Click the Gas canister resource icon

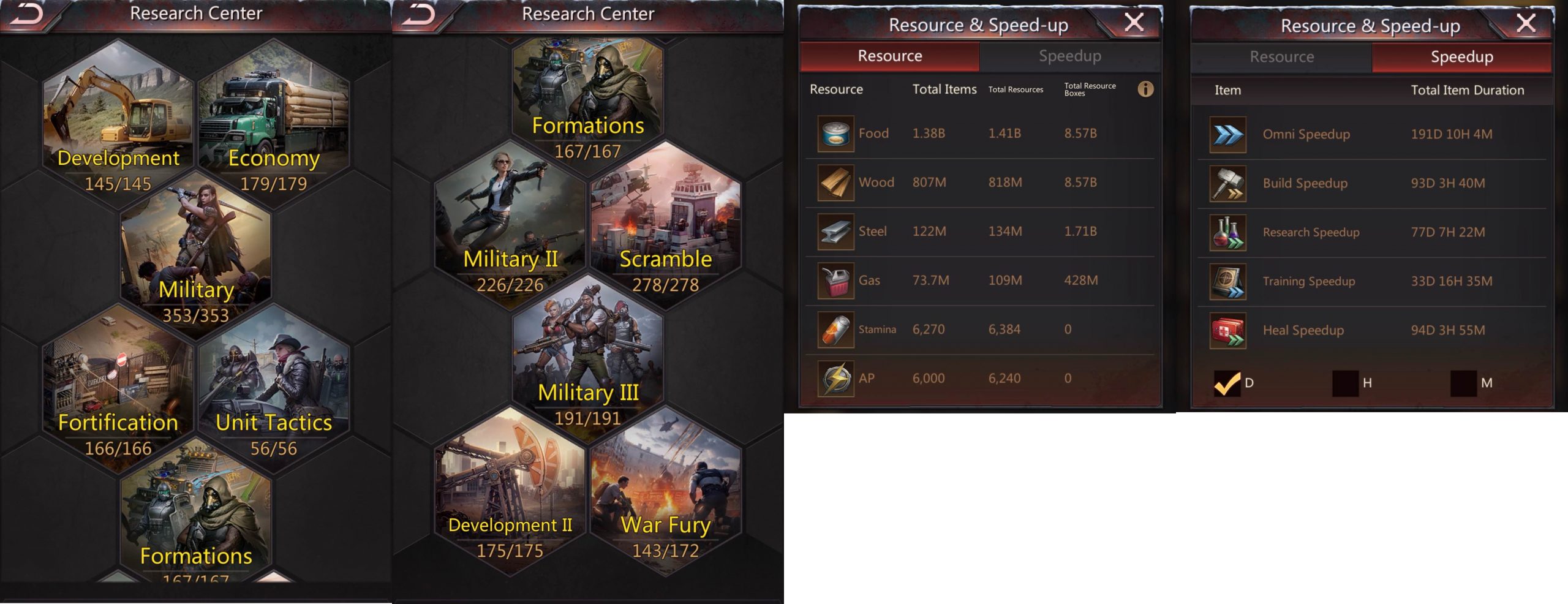pos(835,281)
